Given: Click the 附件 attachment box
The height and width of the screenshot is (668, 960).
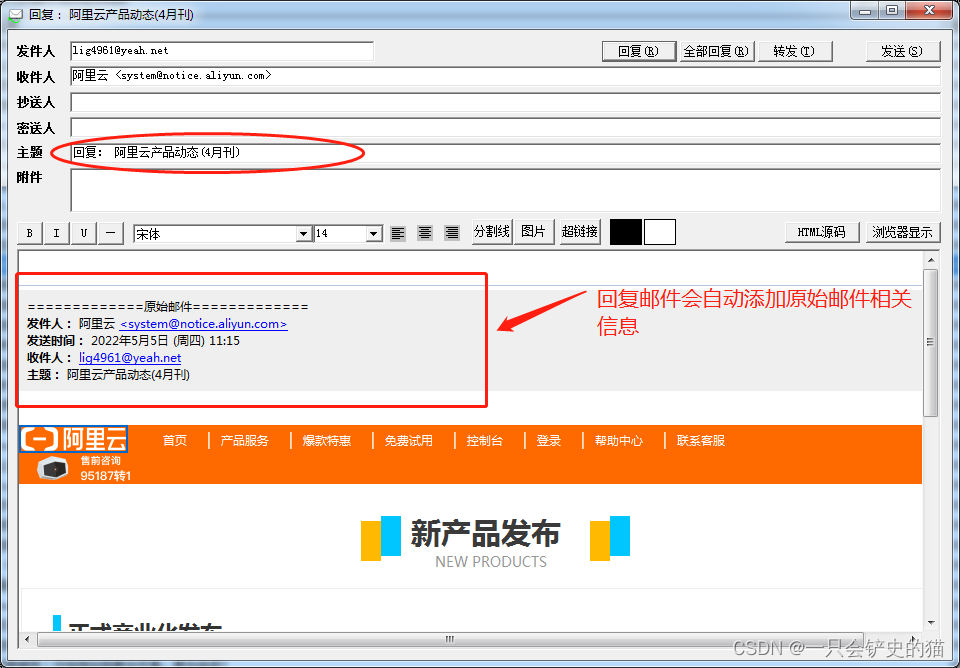Looking at the screenshot, I should click(505, 190).
